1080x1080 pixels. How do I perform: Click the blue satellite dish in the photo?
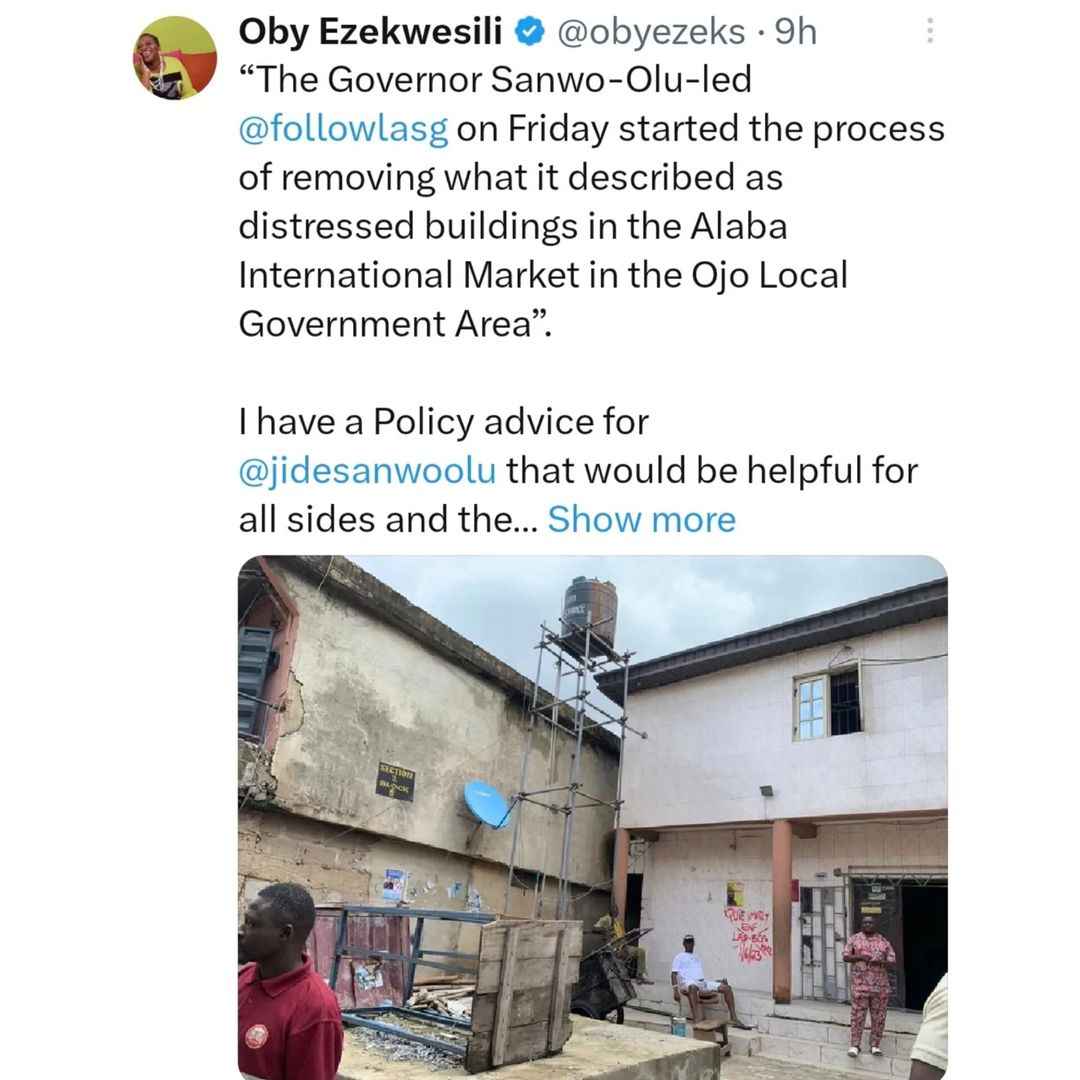click(486, 803)
